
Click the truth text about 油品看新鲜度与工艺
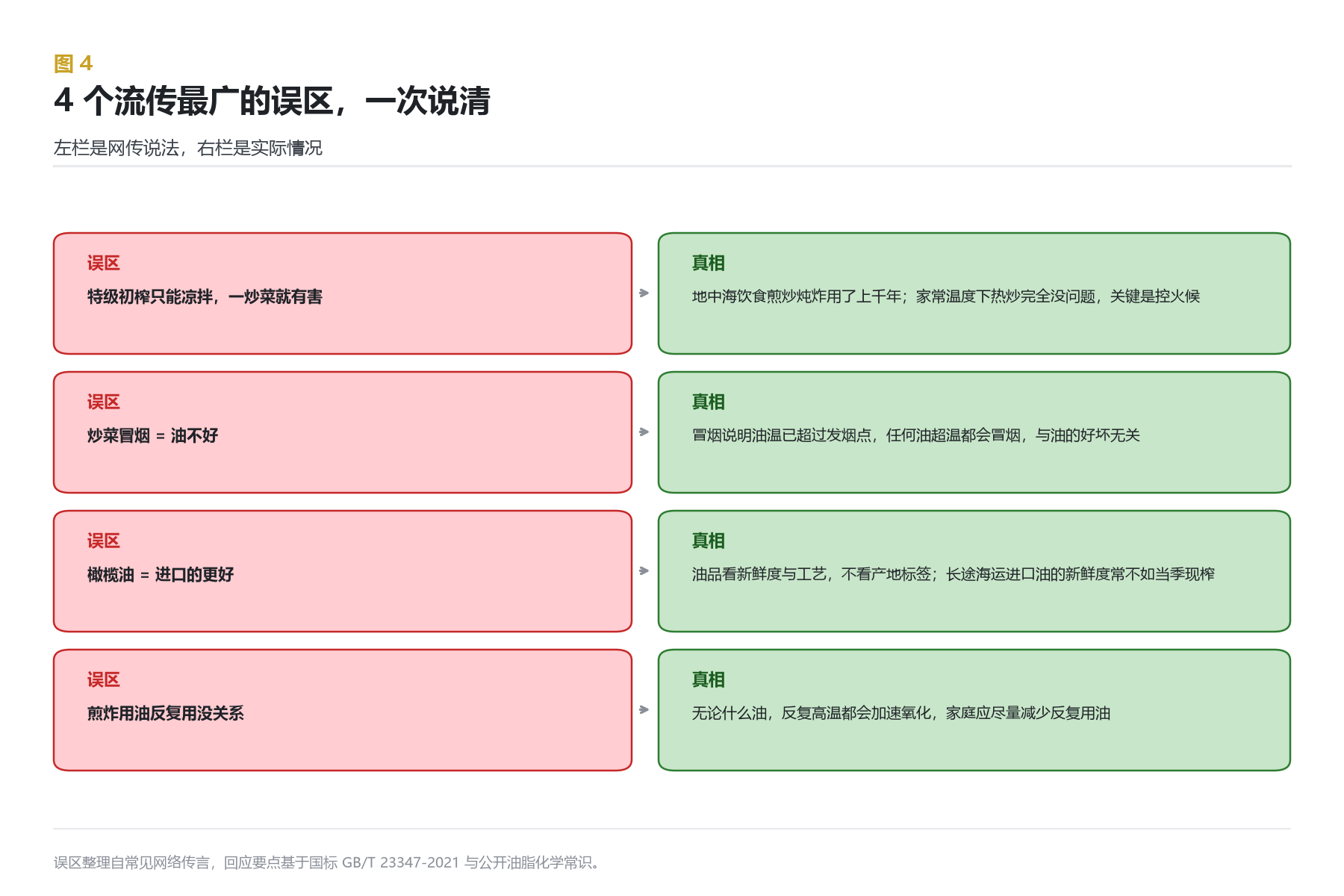[953, 574]
